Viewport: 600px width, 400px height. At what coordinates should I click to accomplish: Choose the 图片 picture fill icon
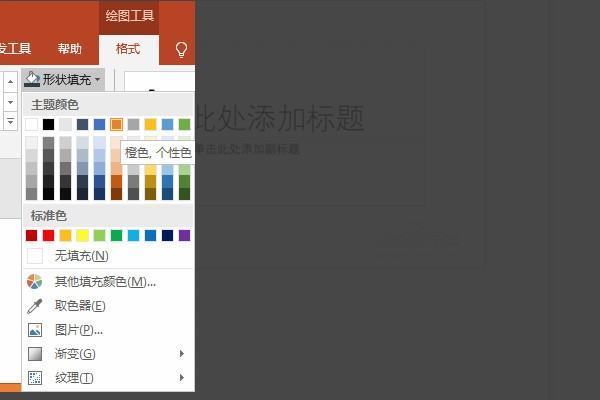(35, 330)
